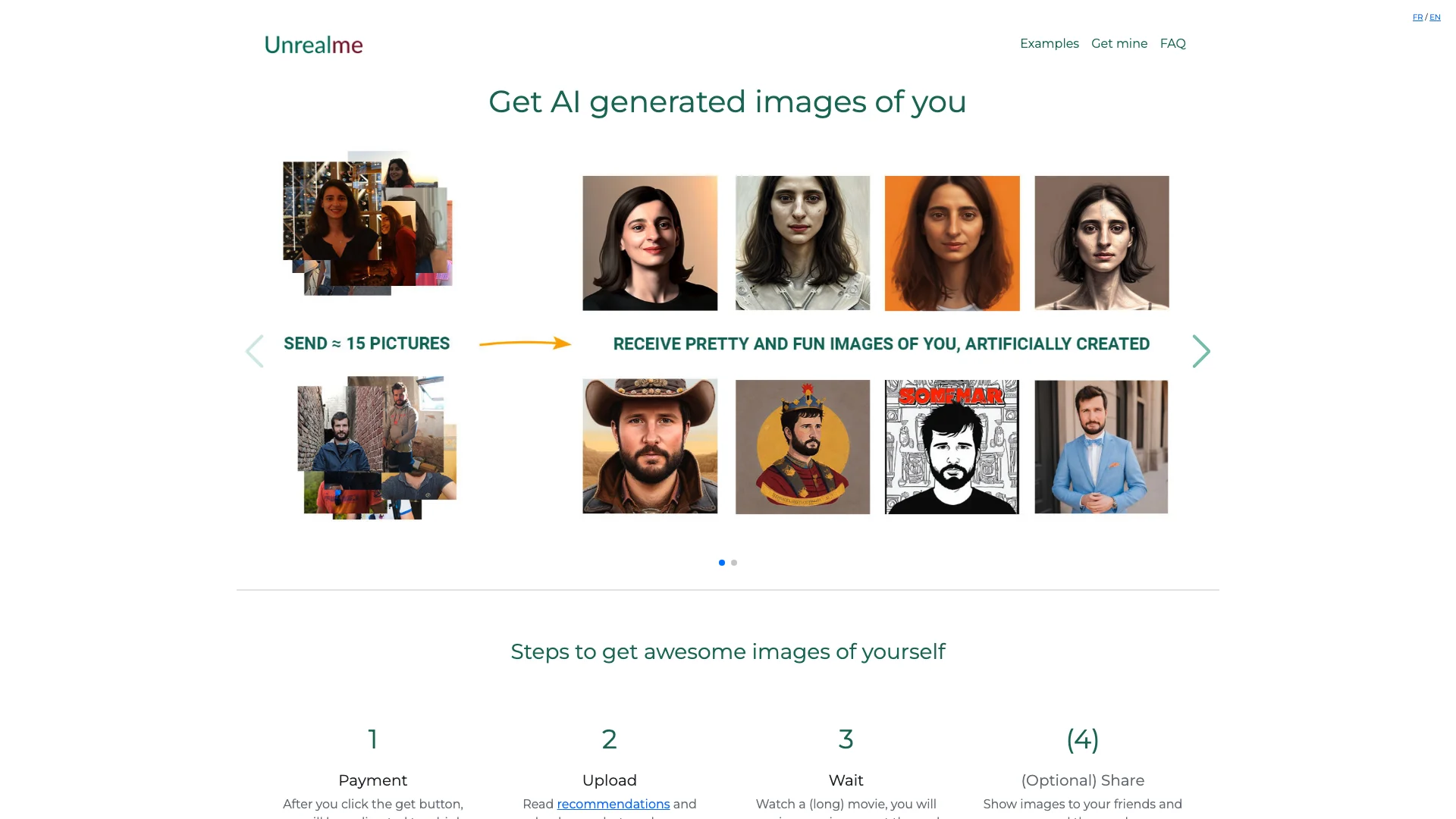Click the 'Steps to get awesome images' heading
Image resolution: width=1456 pixels, height=819 pixels.
pos(728,651)
